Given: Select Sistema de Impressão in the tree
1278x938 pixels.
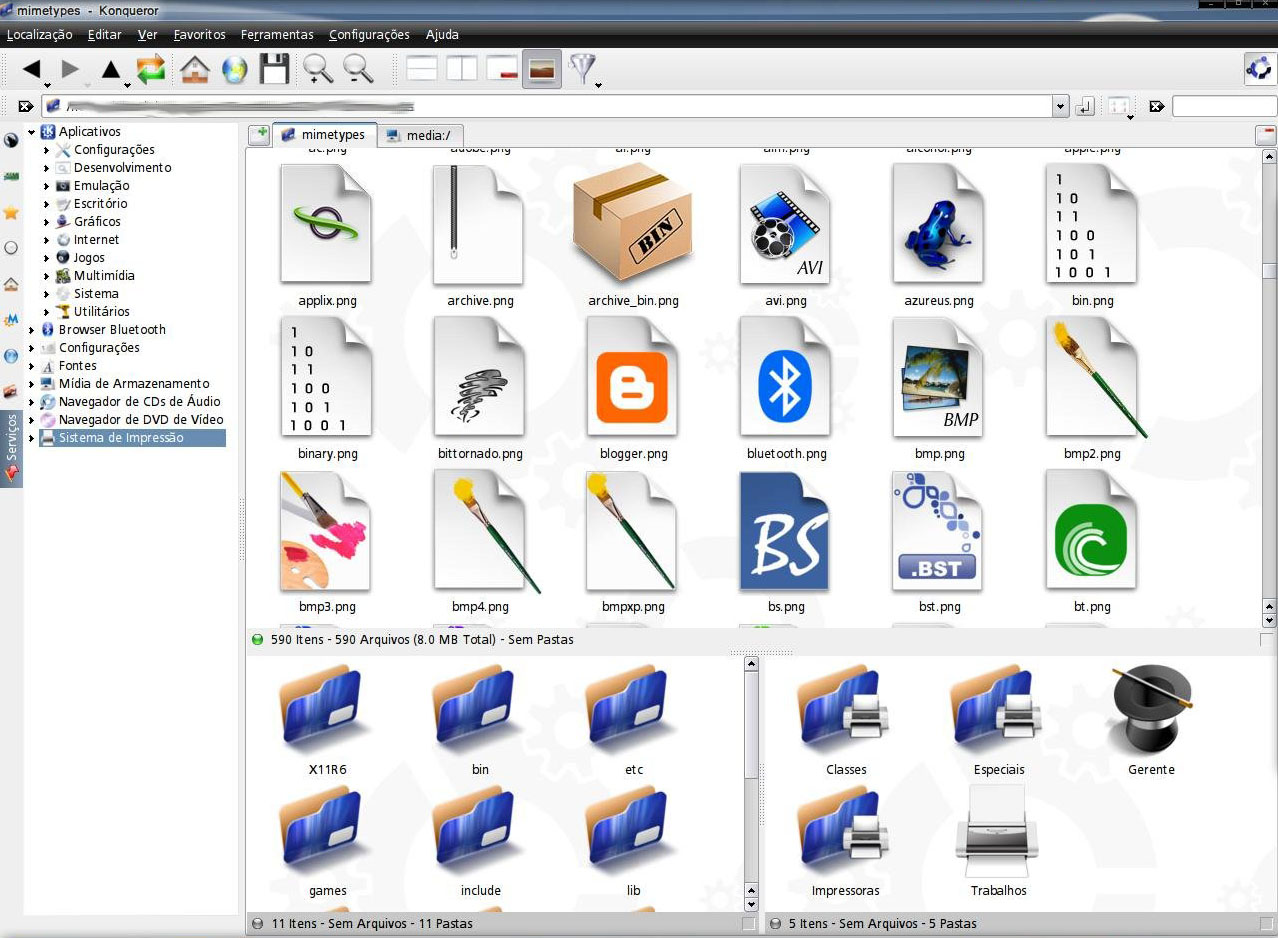Looking at the screenshot, I should pos(132,438).
